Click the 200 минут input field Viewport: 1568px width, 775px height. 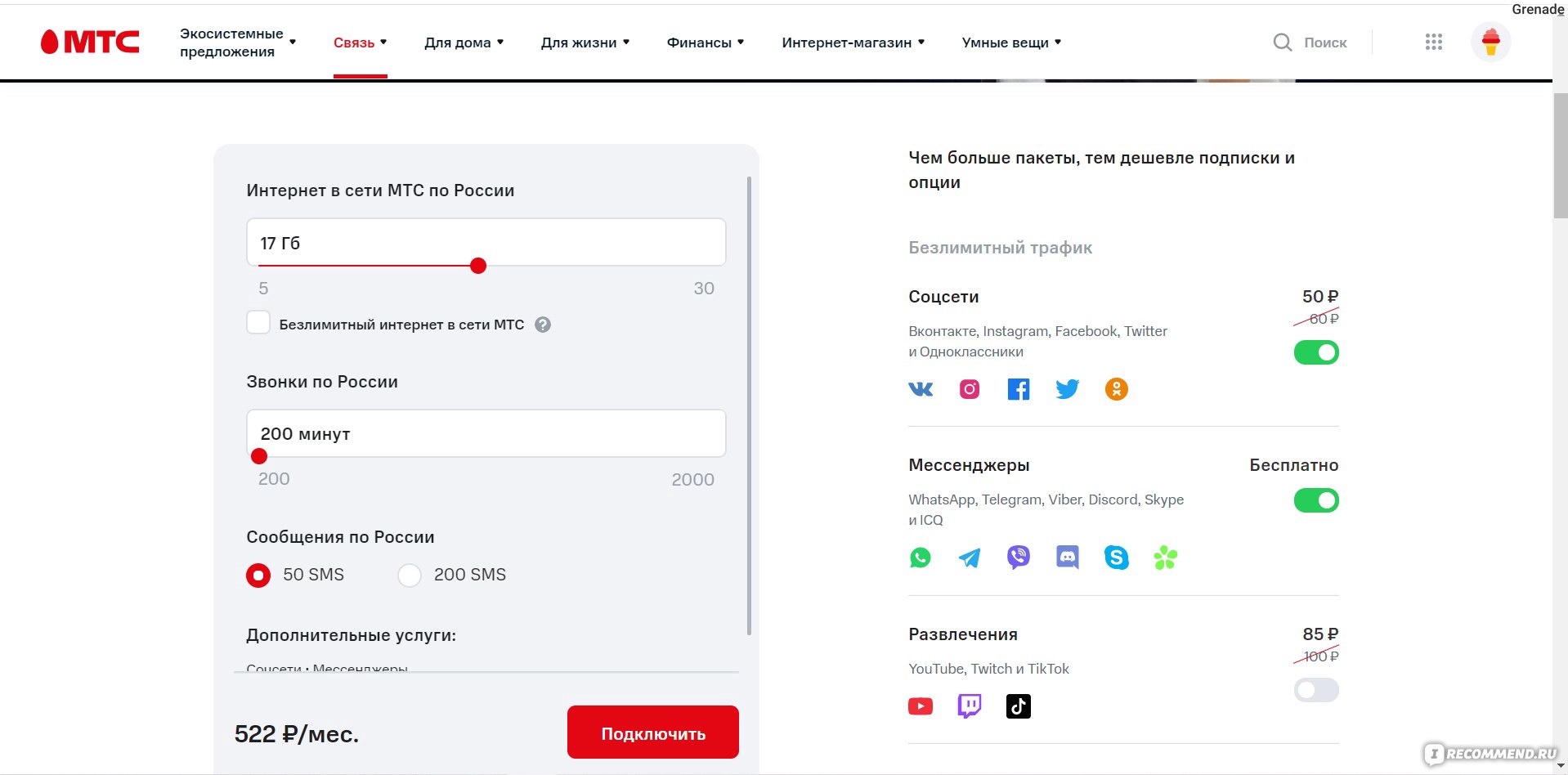pos(486,433)
